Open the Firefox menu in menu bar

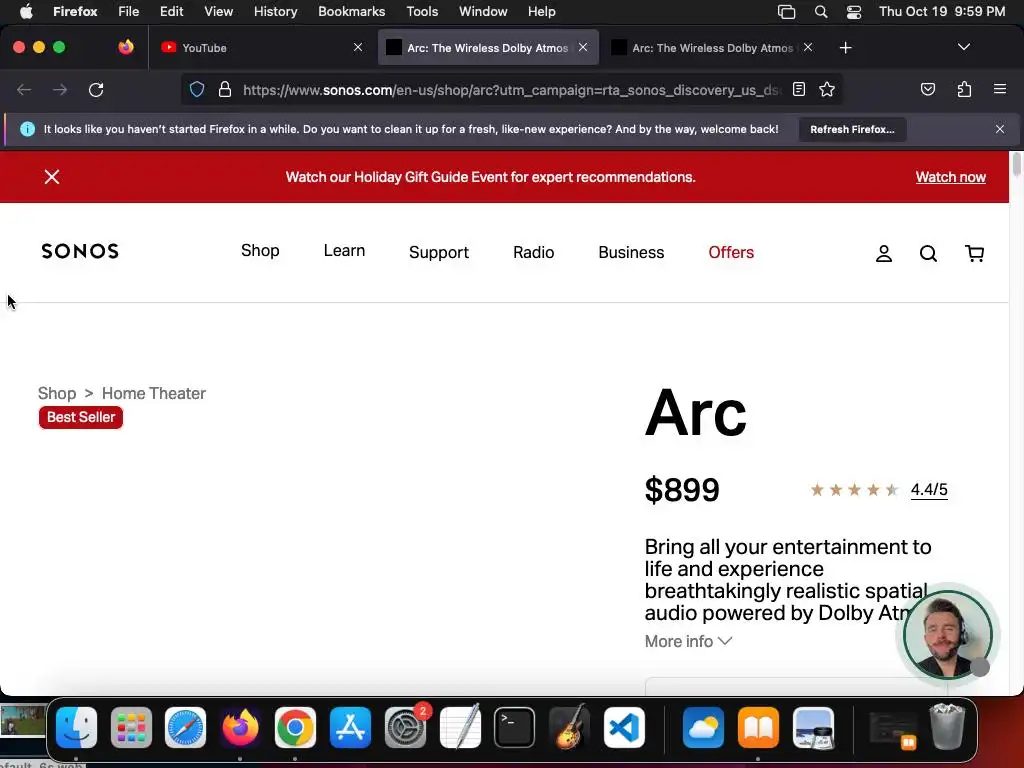point(75,11)
